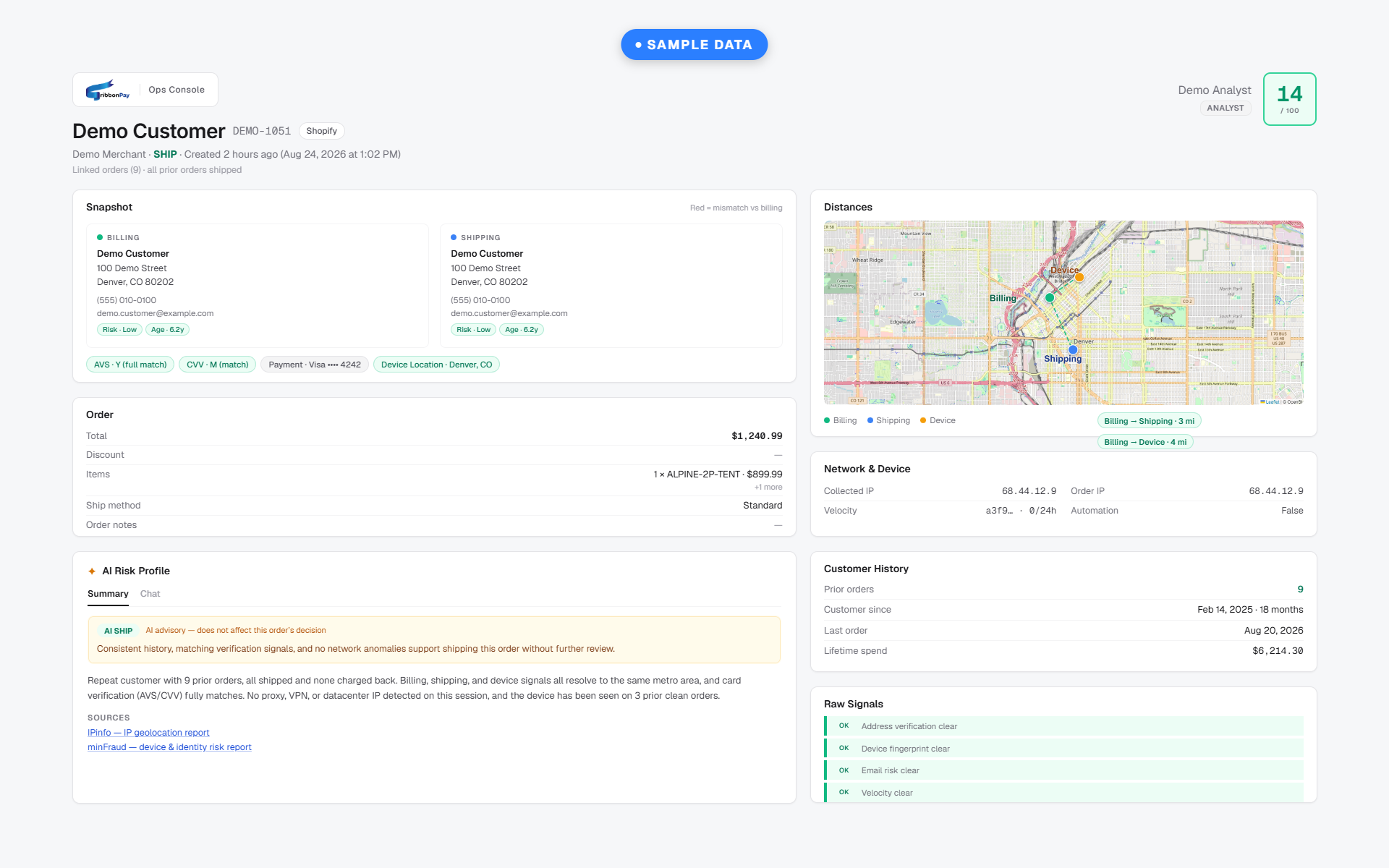Screen dimensions: 1389x868
Task: Click the shipping phone (555) 010-0100
Action: coord(480,300)
